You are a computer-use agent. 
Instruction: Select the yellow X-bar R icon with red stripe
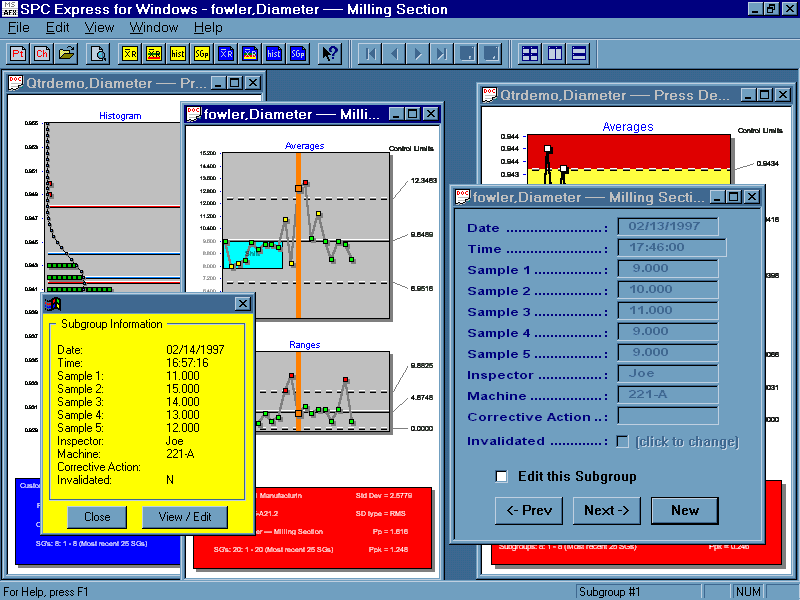[x=154, y=54]
